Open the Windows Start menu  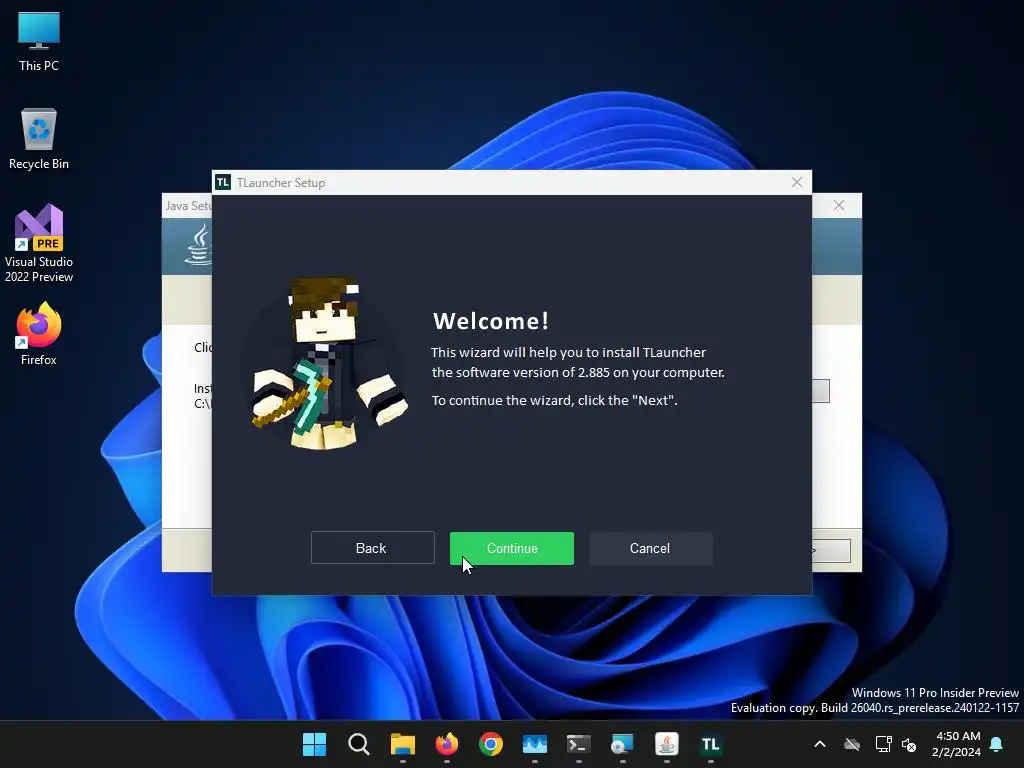tap(314, 744)
